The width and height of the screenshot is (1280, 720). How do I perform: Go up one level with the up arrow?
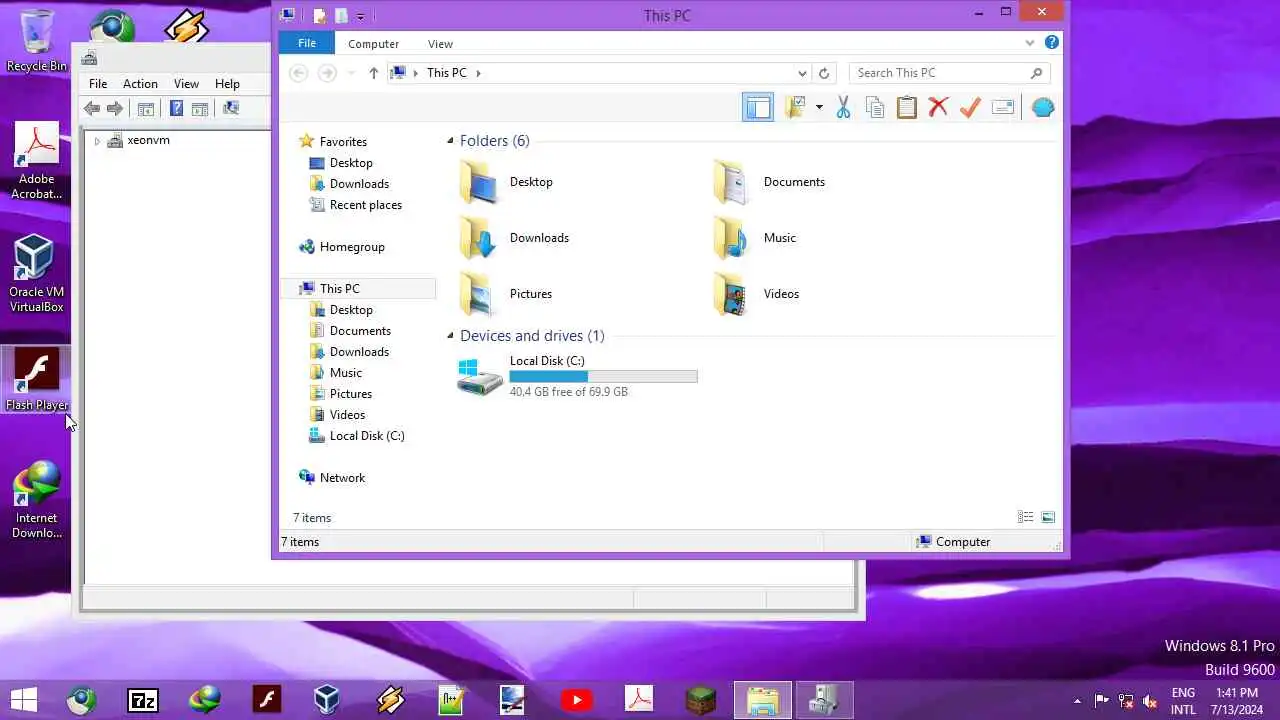pyautogui.click(x=374, y=73)
